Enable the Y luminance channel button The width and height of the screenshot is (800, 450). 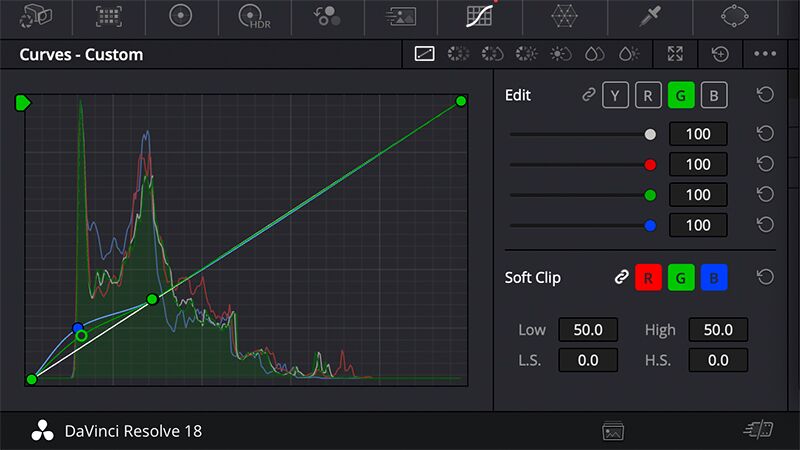(616, 96)
